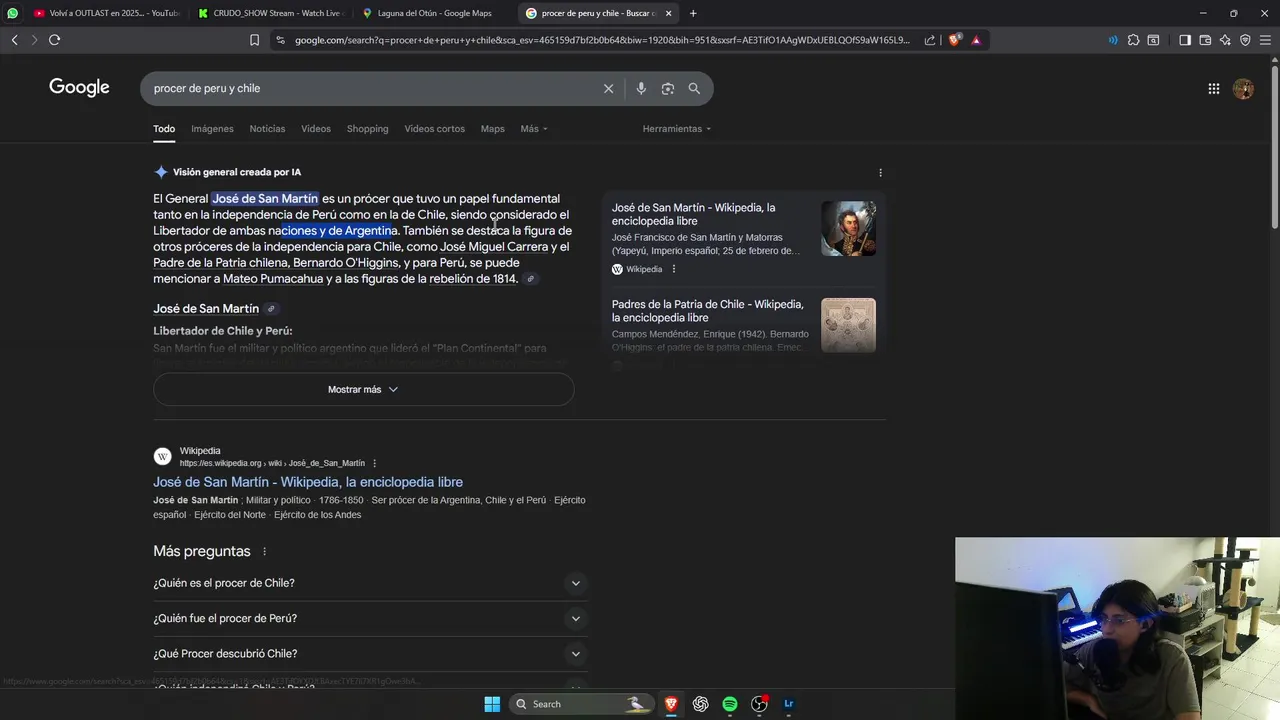Click the link chip next to José de San Martín heading
Image resolution: width=1280 pixels, height=720 pixels.
point(271,309)
